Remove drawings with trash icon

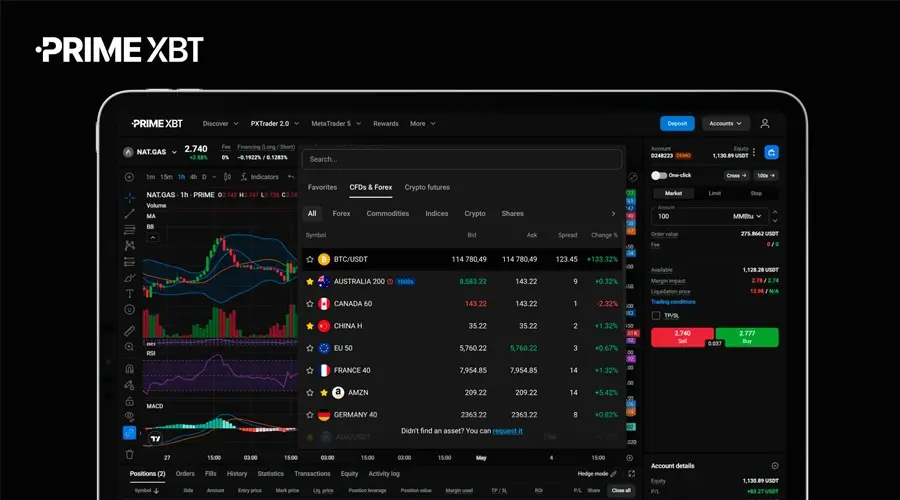pos(130,454)
